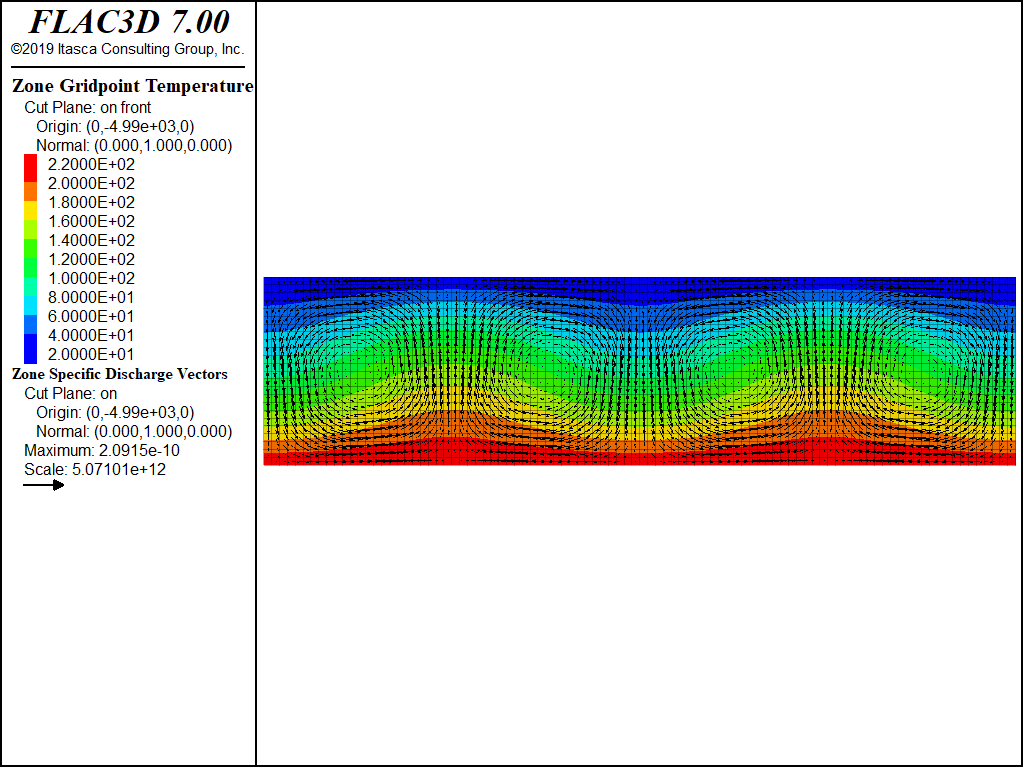Click the 'Cut Plane: on front' legend entry

[x=88, y=107]
